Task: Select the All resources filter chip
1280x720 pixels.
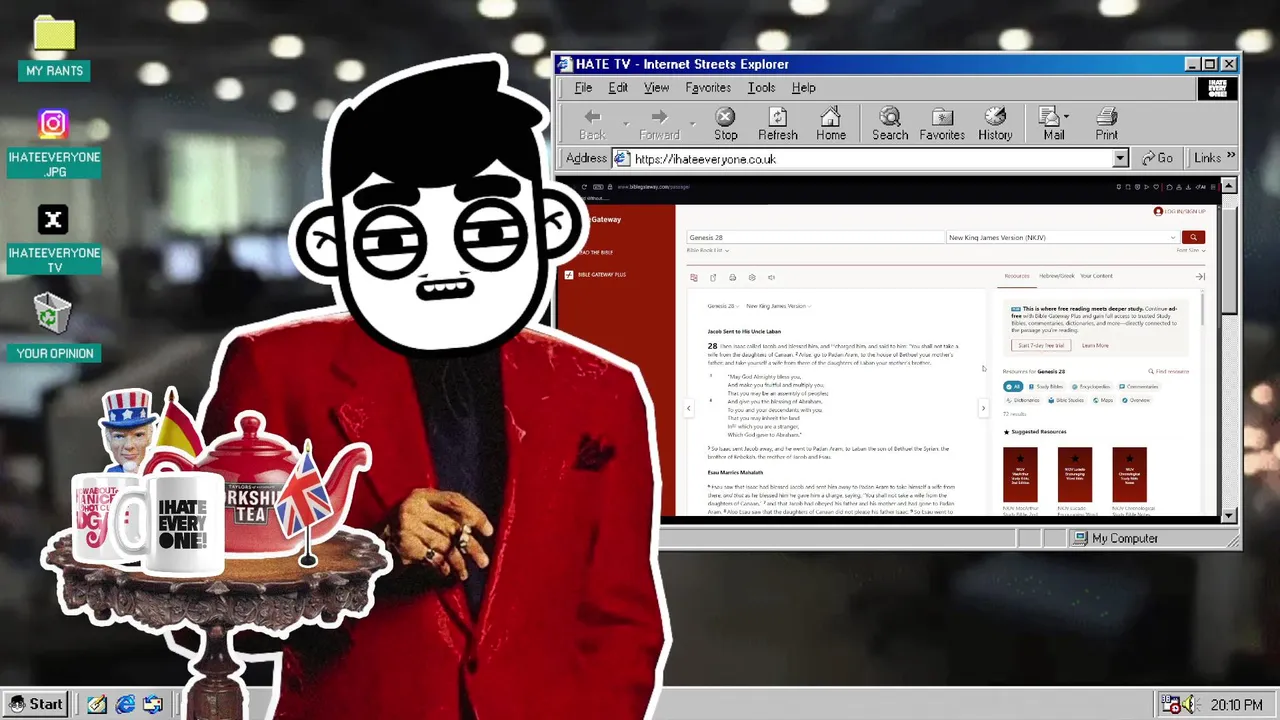Action: (x=1013, y=386)
